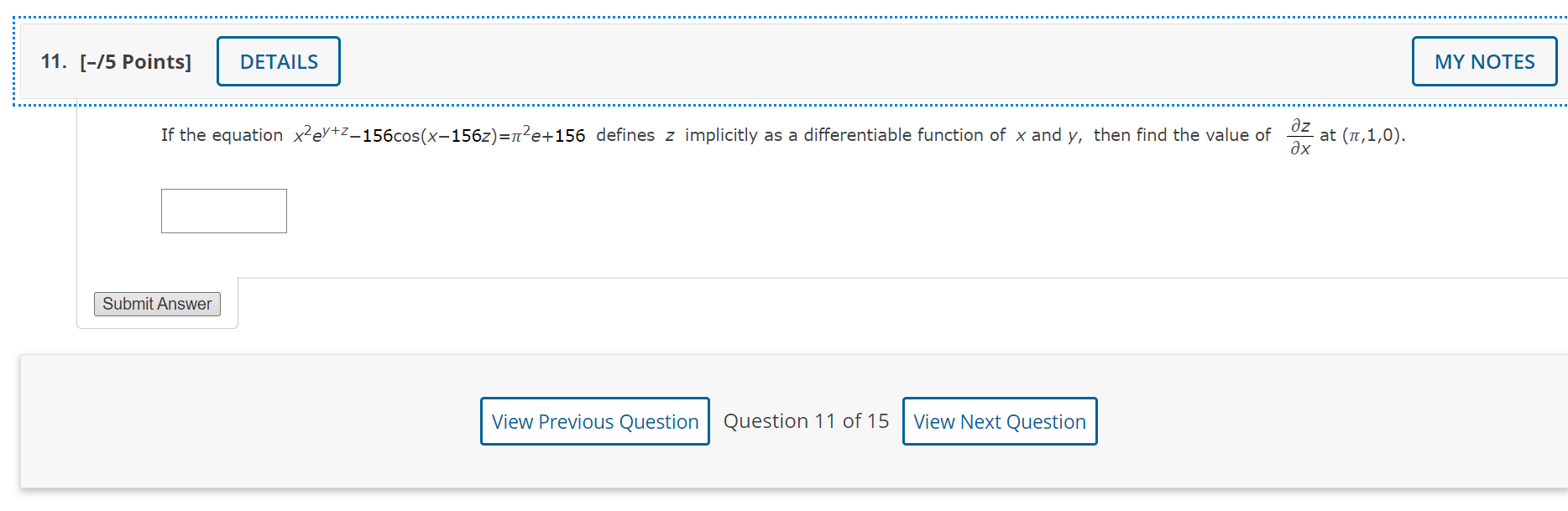Click the point (π,1,0) in the question
This screenshot has height=511, width=1568.
1373,135
